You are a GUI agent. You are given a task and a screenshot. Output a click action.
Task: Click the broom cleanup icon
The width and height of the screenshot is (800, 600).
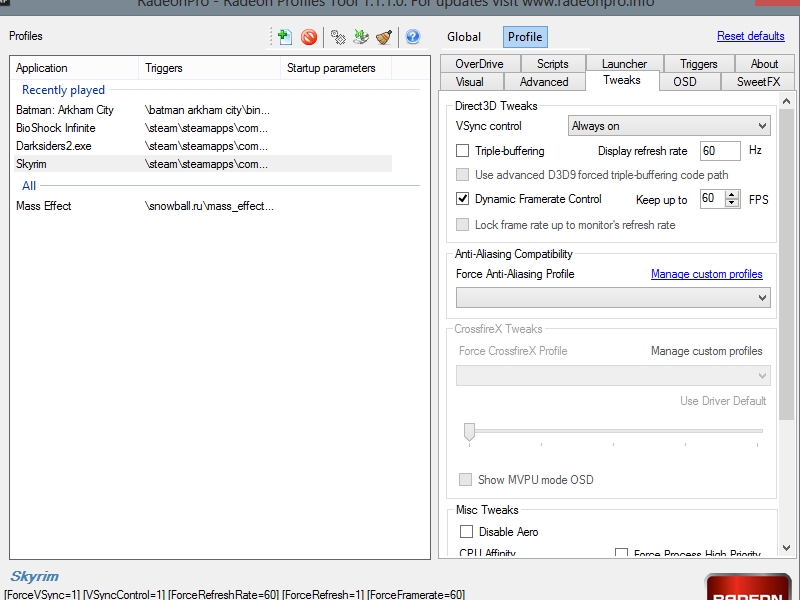click(384, 37)
